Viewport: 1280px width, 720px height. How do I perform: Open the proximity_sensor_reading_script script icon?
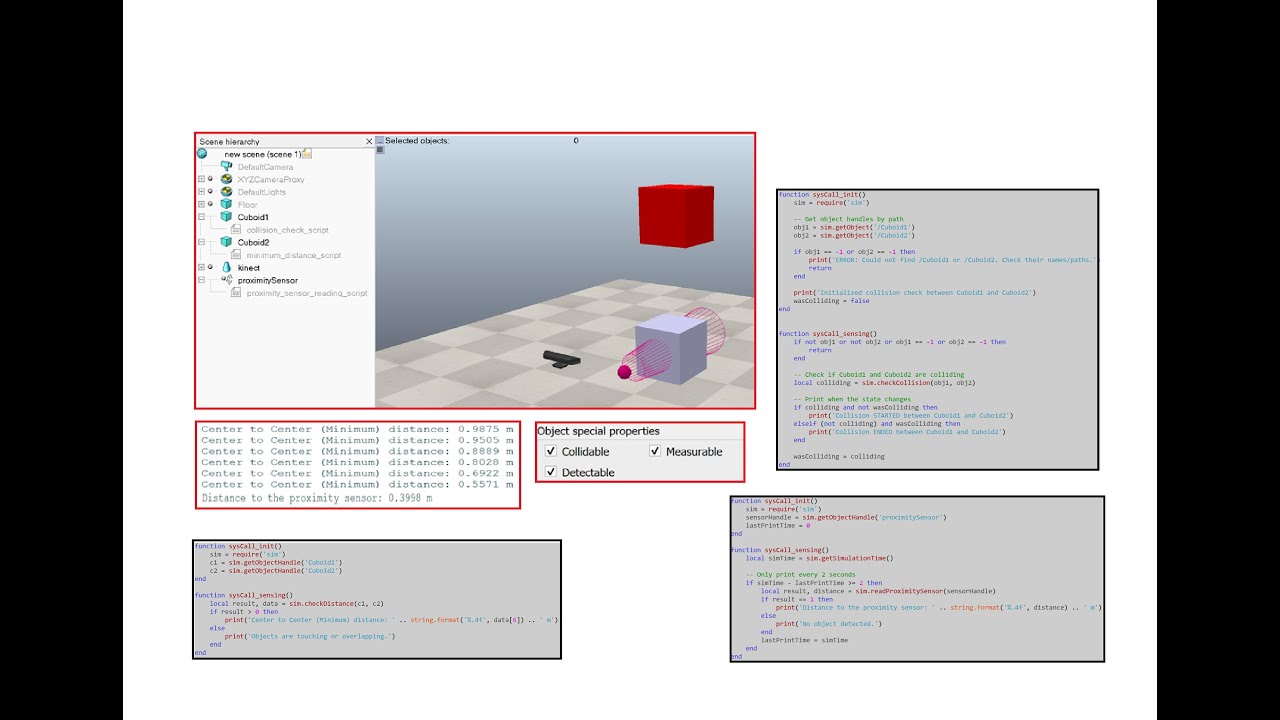(236, 293)
